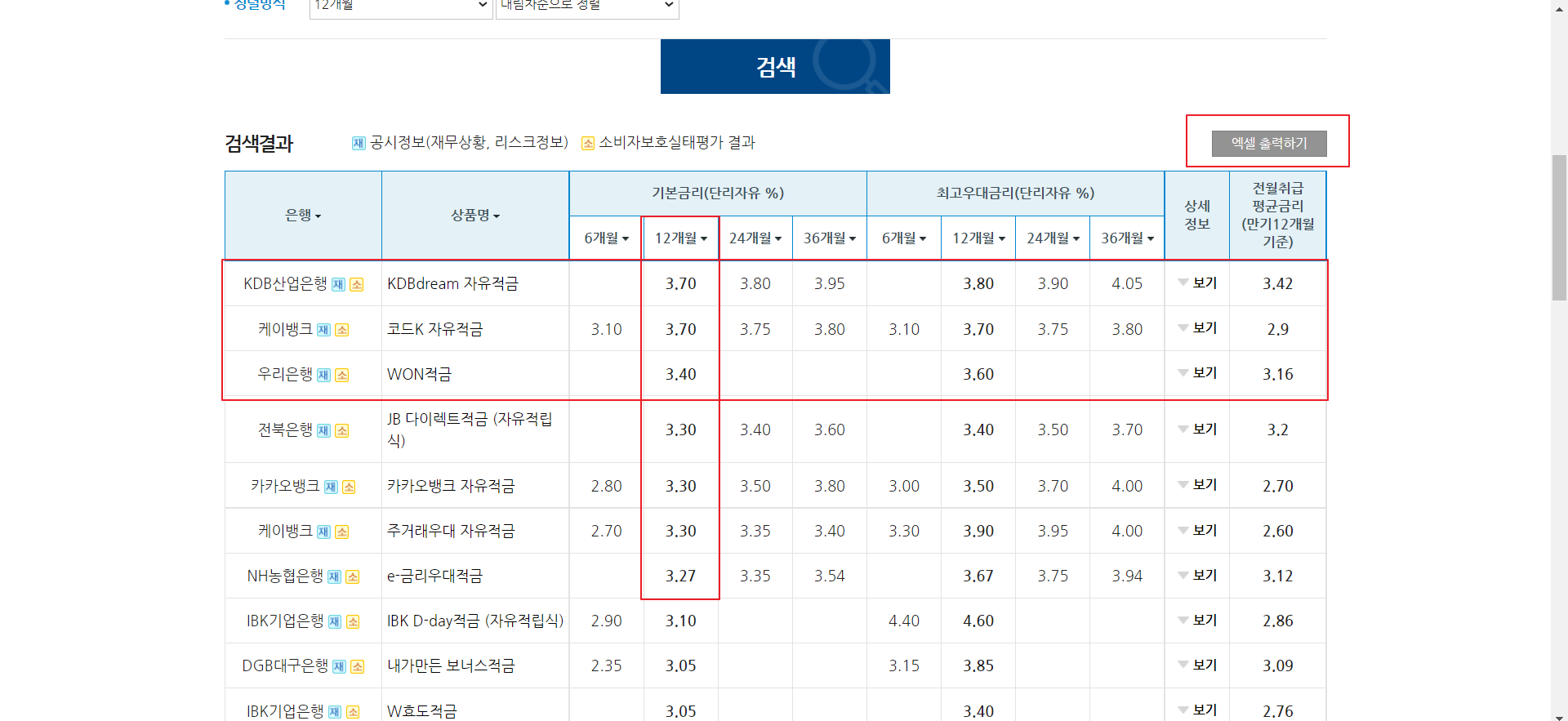
Task: Sort by 최고우대금리 36개월 column
Action: 1127,238
